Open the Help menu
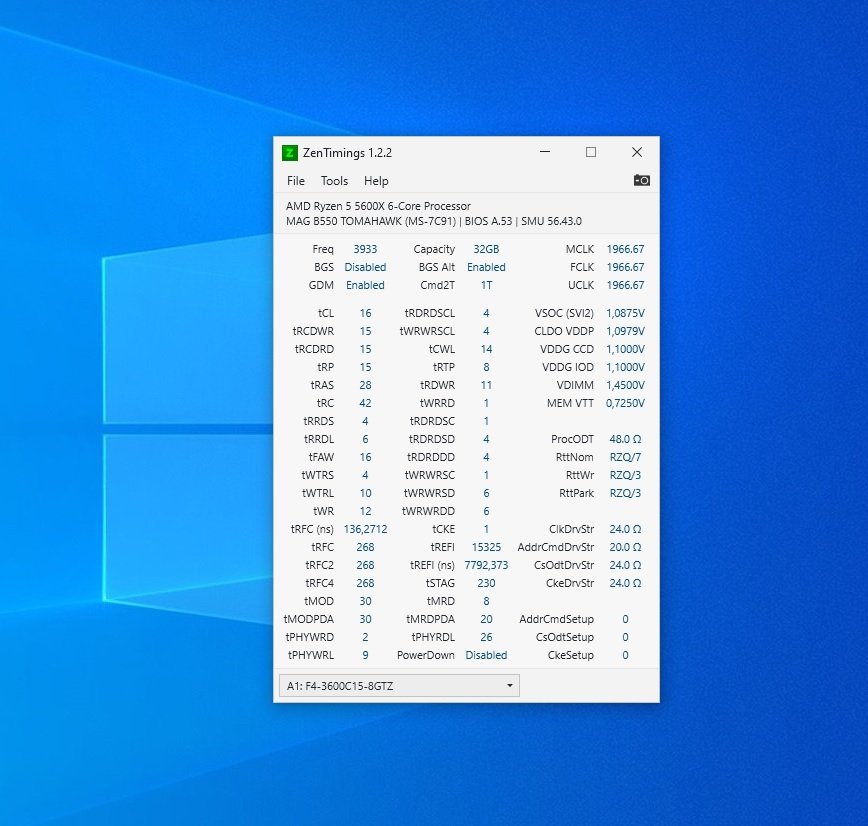The width and height of the screenshot is (868, 826). [376, 181]
